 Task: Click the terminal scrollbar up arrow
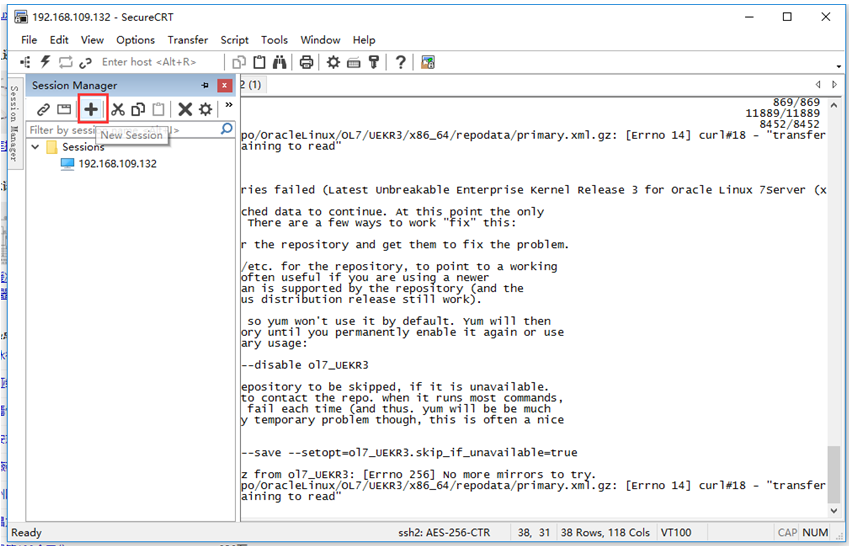click(834, 104)
